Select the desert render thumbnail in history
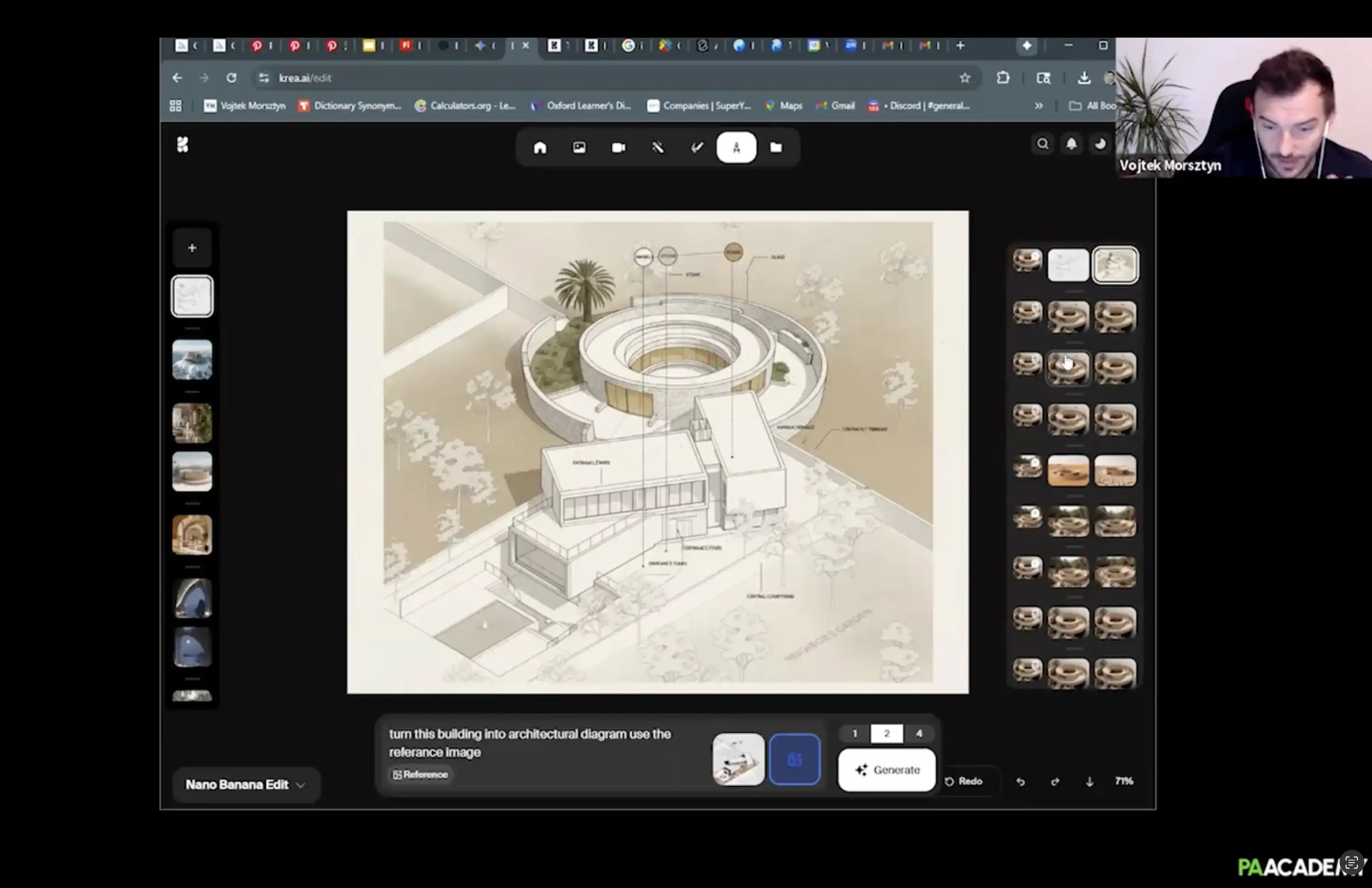The image size is (1372, 888). 1068,471
